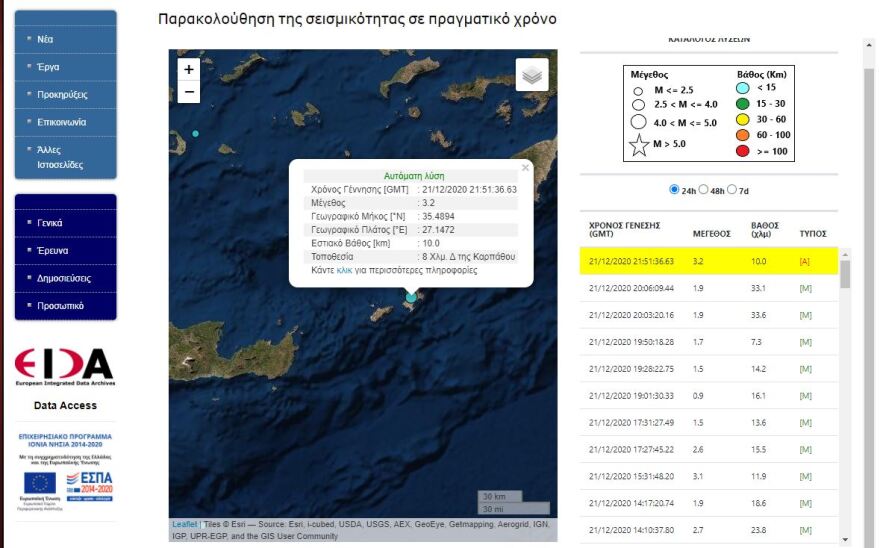Select the 14:10:37.80 earthquake row

(708, 530)
